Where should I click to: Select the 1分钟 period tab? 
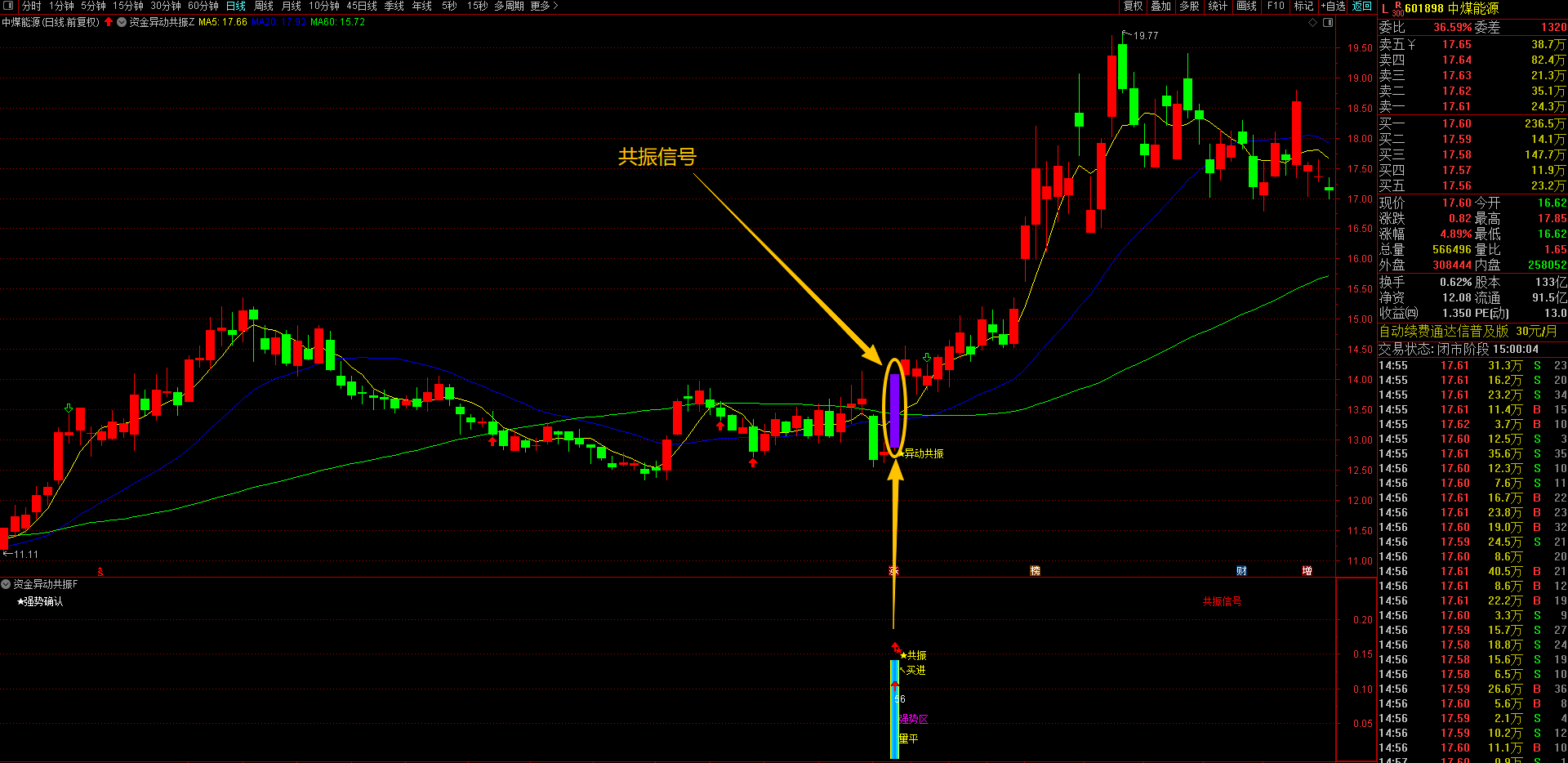(61, 6)
